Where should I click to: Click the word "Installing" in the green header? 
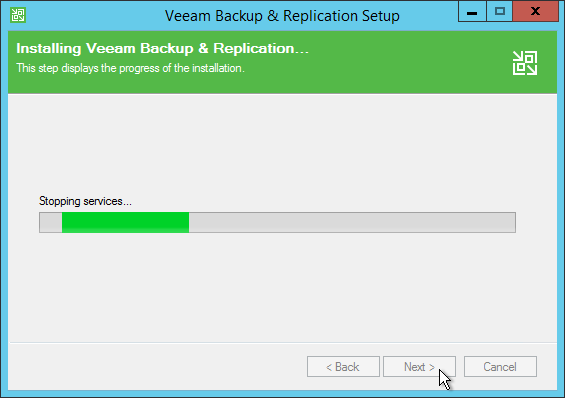[49, 49]
